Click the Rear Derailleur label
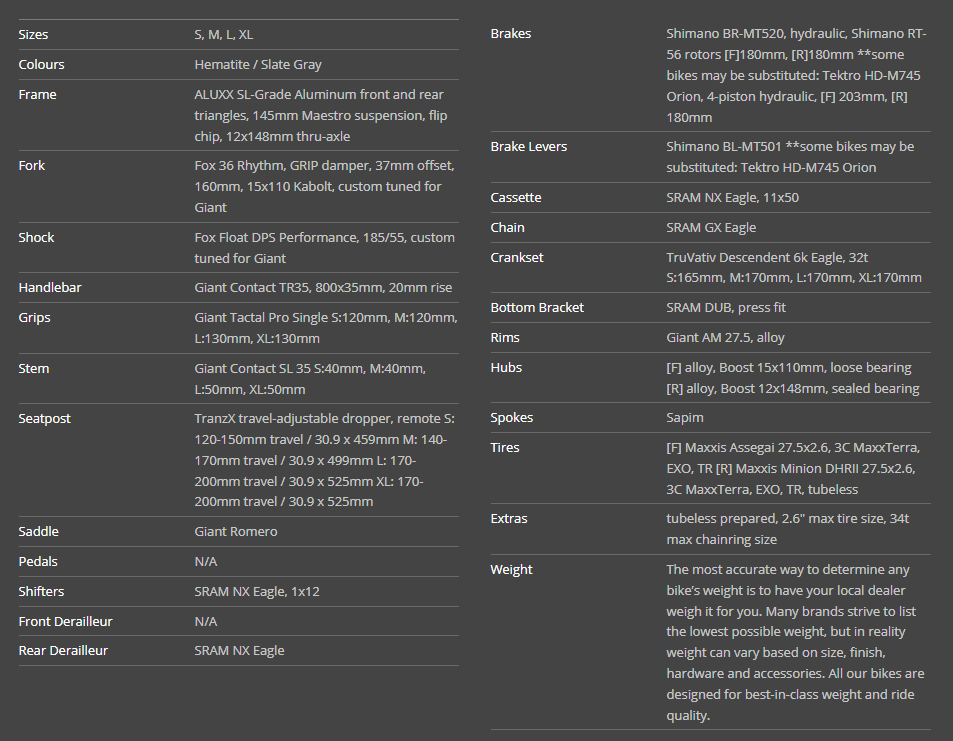The width and height of the screenshot is (953, 741). click(63, 651)
